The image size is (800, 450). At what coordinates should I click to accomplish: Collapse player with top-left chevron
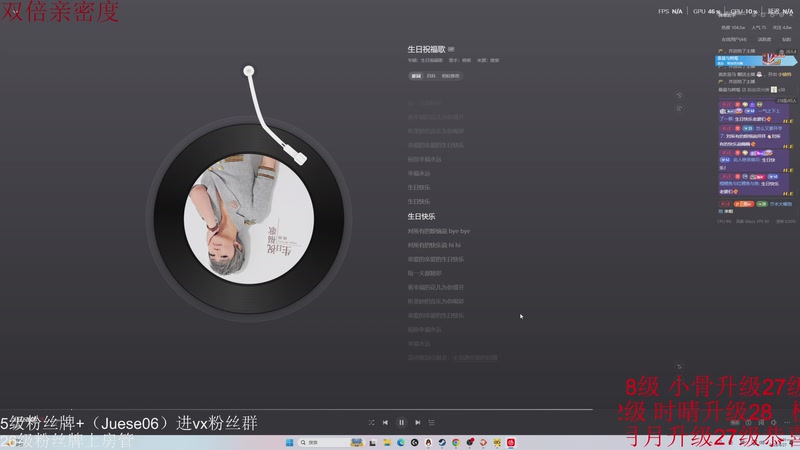tap(15, 11)
